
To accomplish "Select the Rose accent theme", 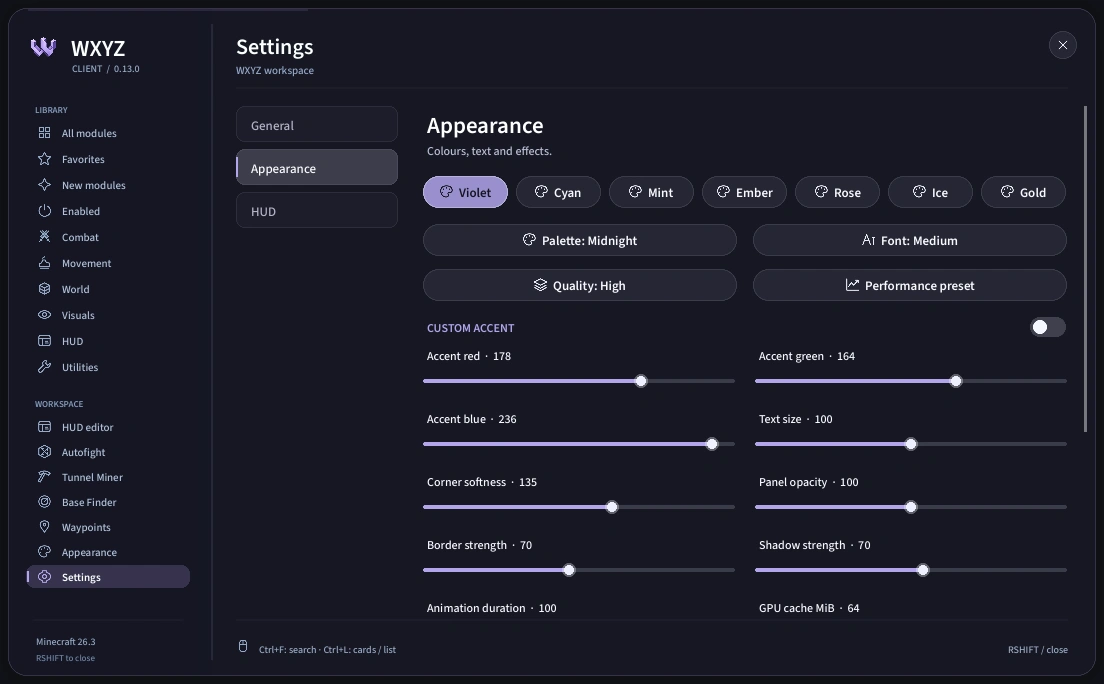I will (837, 192).
